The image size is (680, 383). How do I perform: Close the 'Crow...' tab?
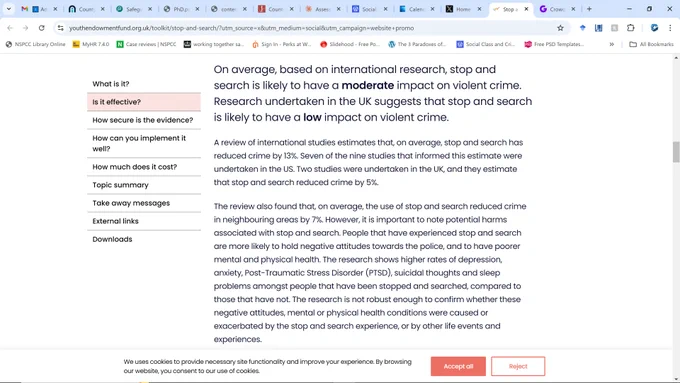pyautogui.click(x=573, y=9)
